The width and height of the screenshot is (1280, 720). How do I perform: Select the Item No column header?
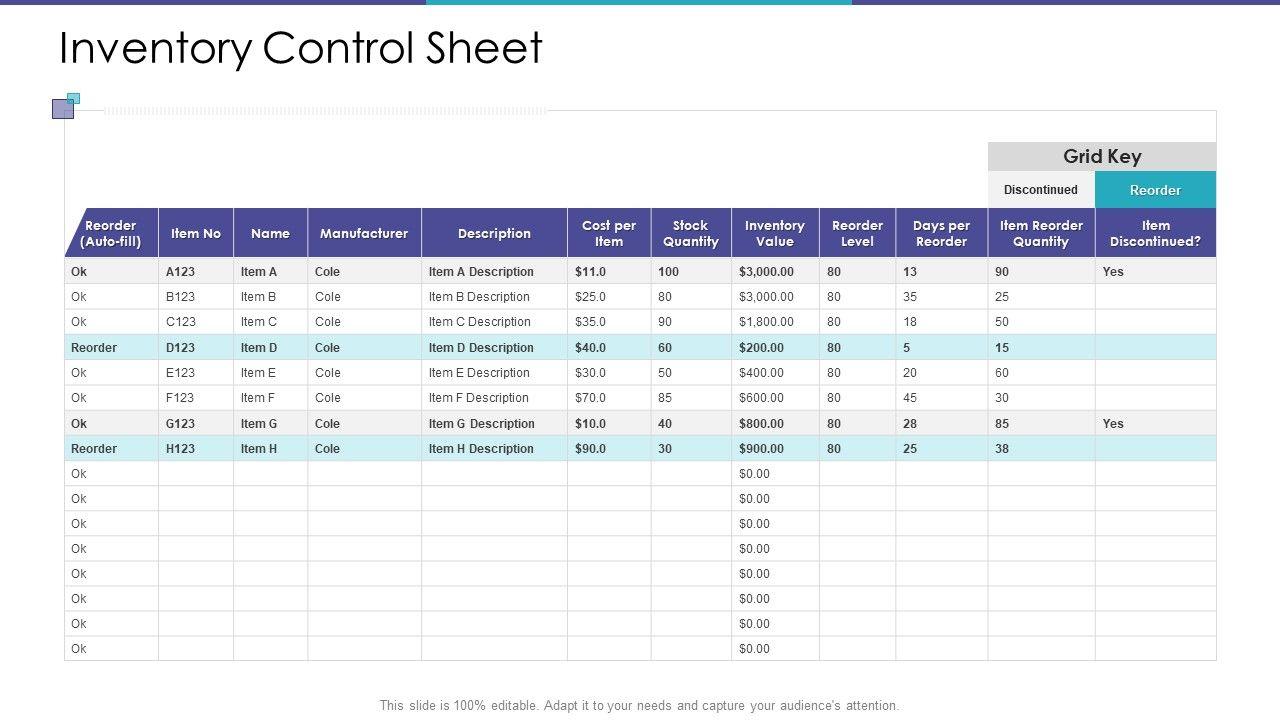click(196, 234)
